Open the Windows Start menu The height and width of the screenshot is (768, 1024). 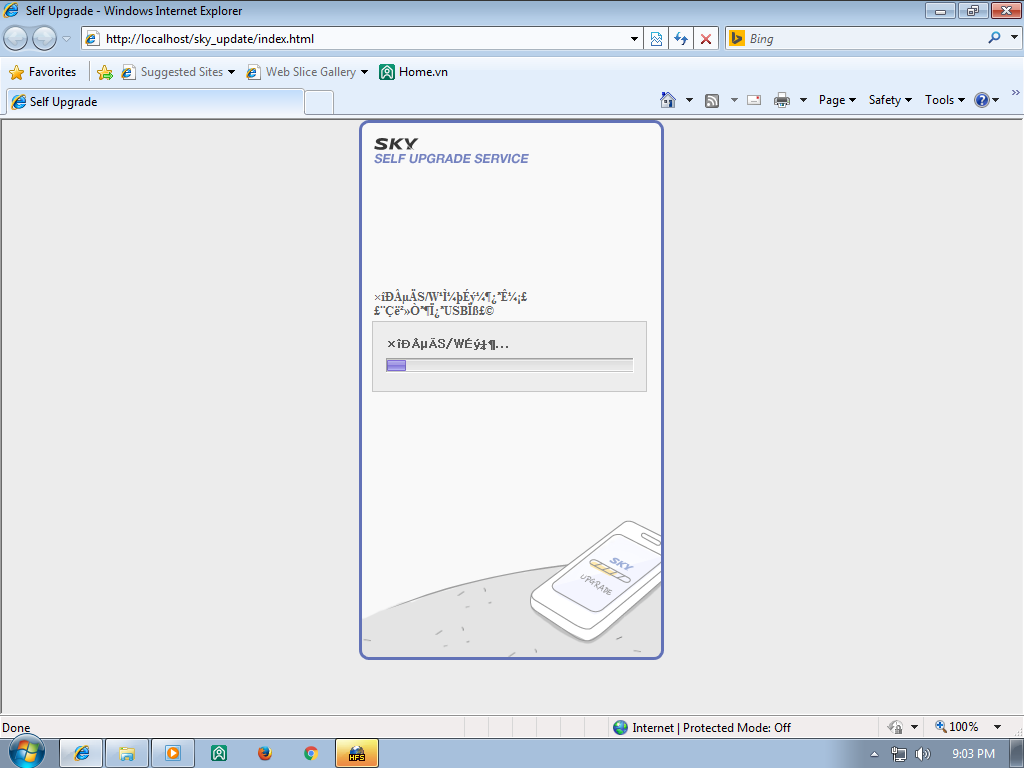pyautogui.click(x=27, y=752)
